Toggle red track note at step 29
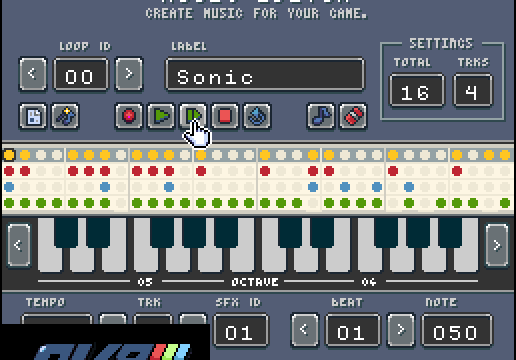Viewport: 516px width, 360px height. point(457,171)
